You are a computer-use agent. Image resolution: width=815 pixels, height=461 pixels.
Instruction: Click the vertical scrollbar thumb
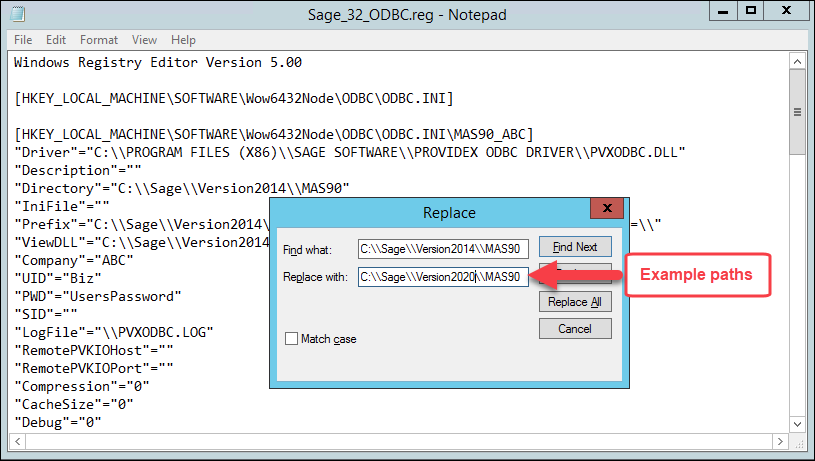pyautogui.click(x=797, y=112)
